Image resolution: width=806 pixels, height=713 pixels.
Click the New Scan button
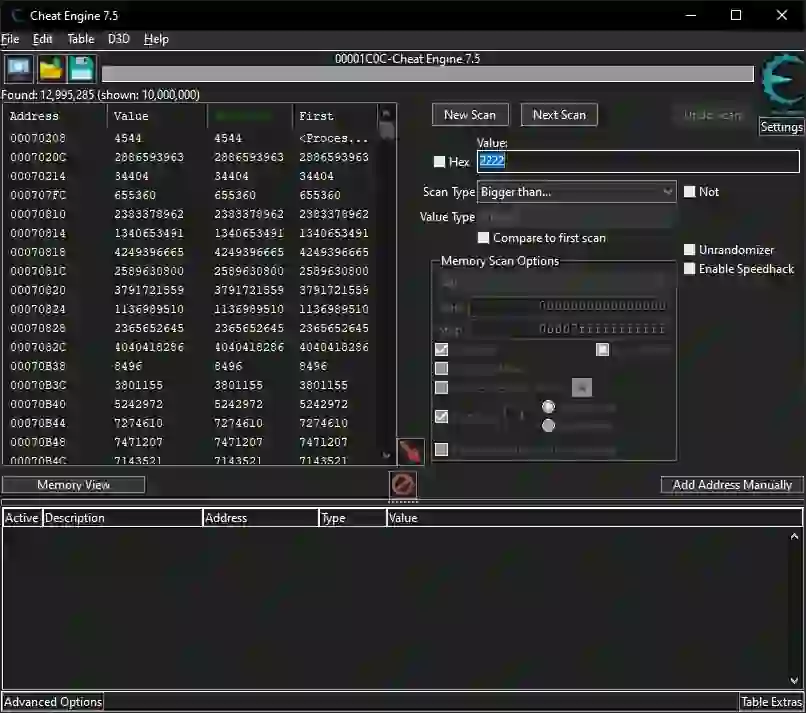coord(470,115)
